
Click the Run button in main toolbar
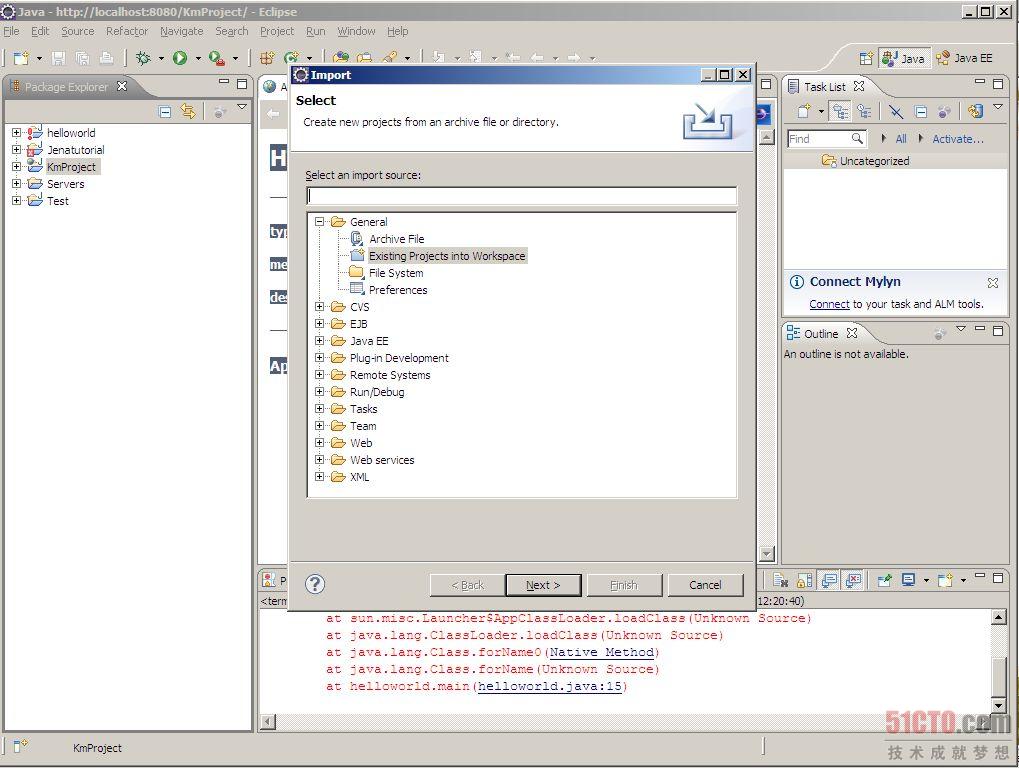tap(180, 59)
